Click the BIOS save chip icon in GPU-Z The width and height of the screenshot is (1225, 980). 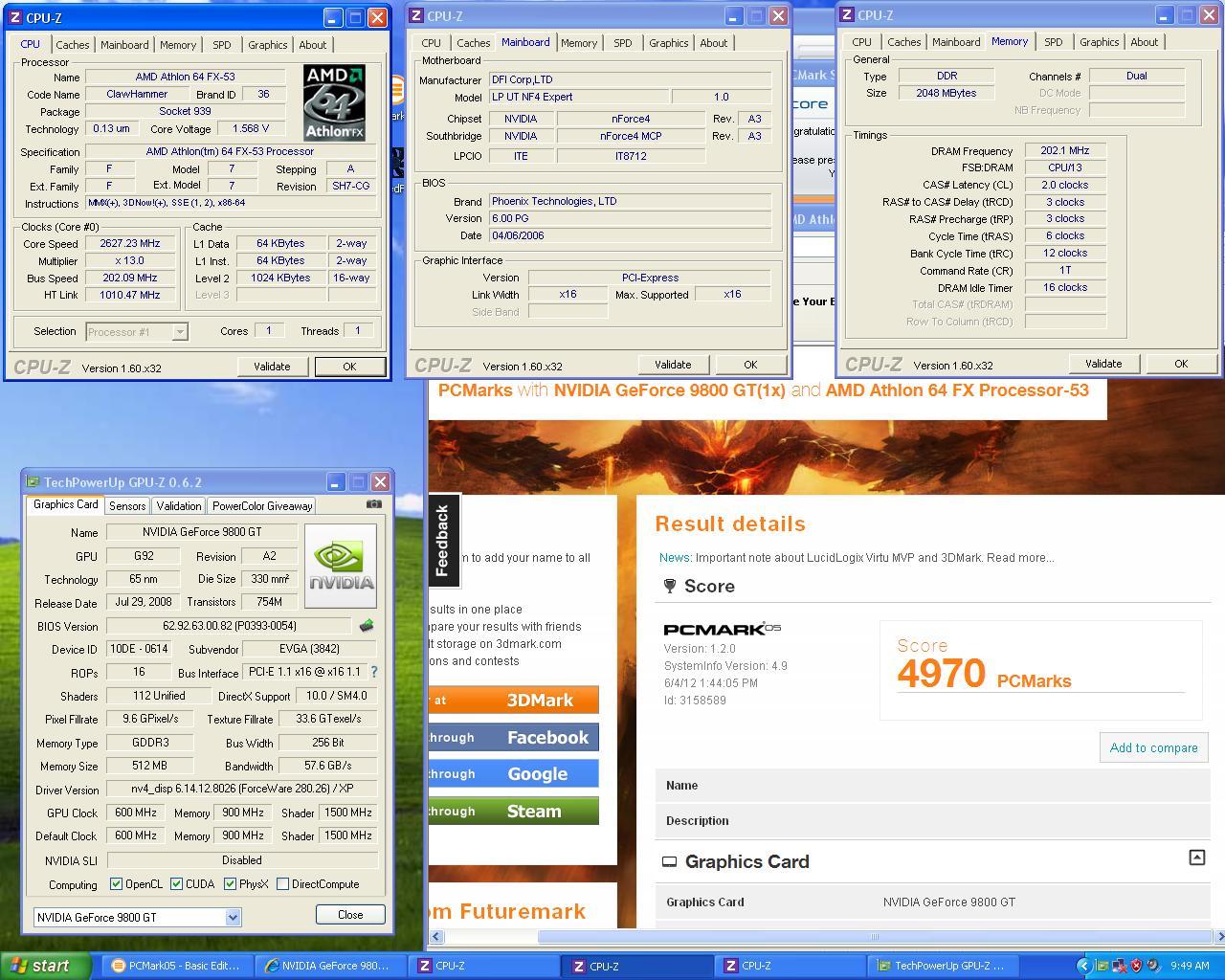(366, 626)
